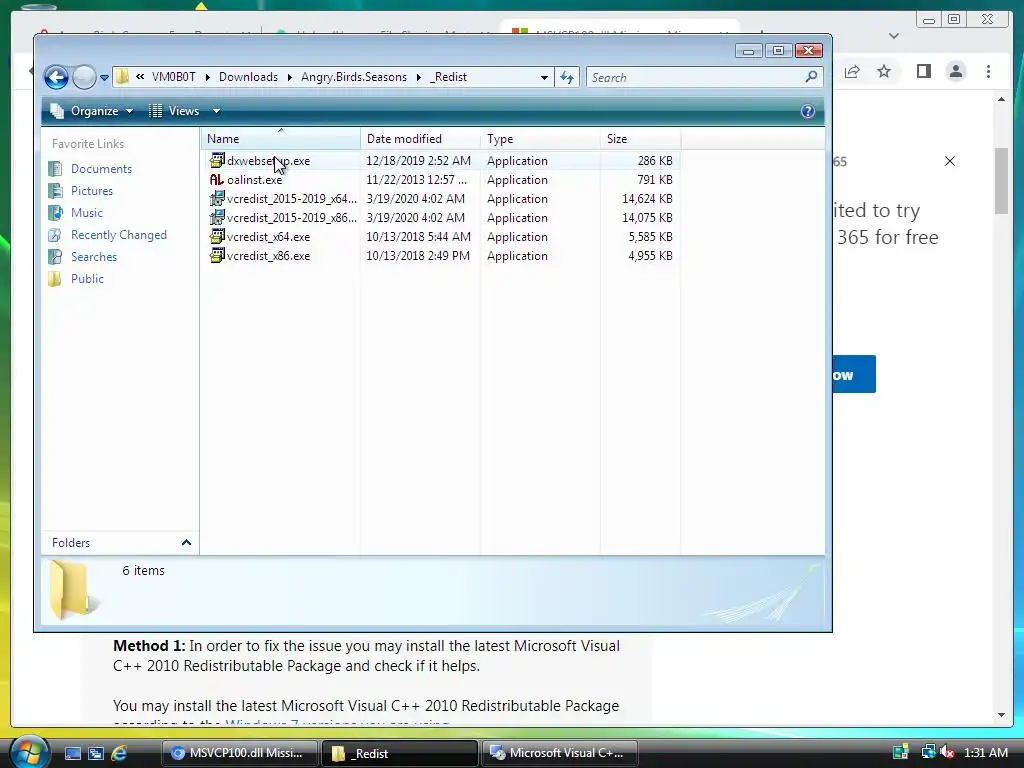Viewport: 1024px width, 768px height.
Task: Sort by Date modified column header
Action: [x=421, y=139]
